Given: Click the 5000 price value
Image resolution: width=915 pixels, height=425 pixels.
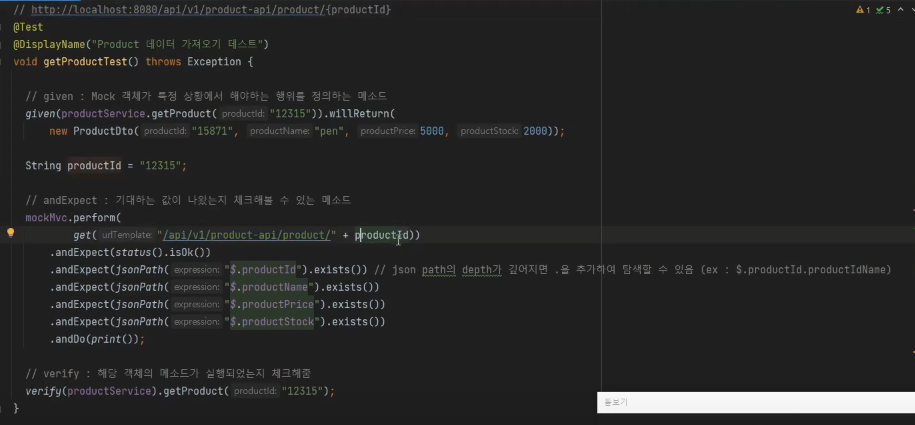Looking at the screenshot, I should [432, 131].
